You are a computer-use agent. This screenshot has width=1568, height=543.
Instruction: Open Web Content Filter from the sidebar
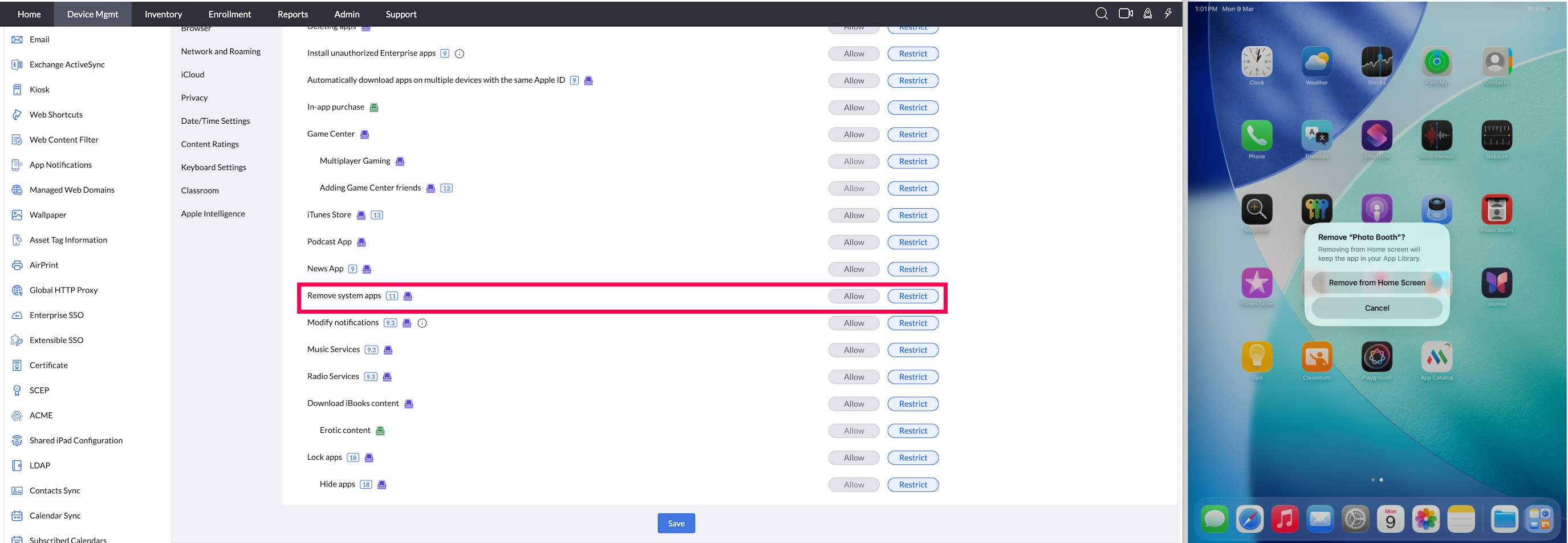64,139
